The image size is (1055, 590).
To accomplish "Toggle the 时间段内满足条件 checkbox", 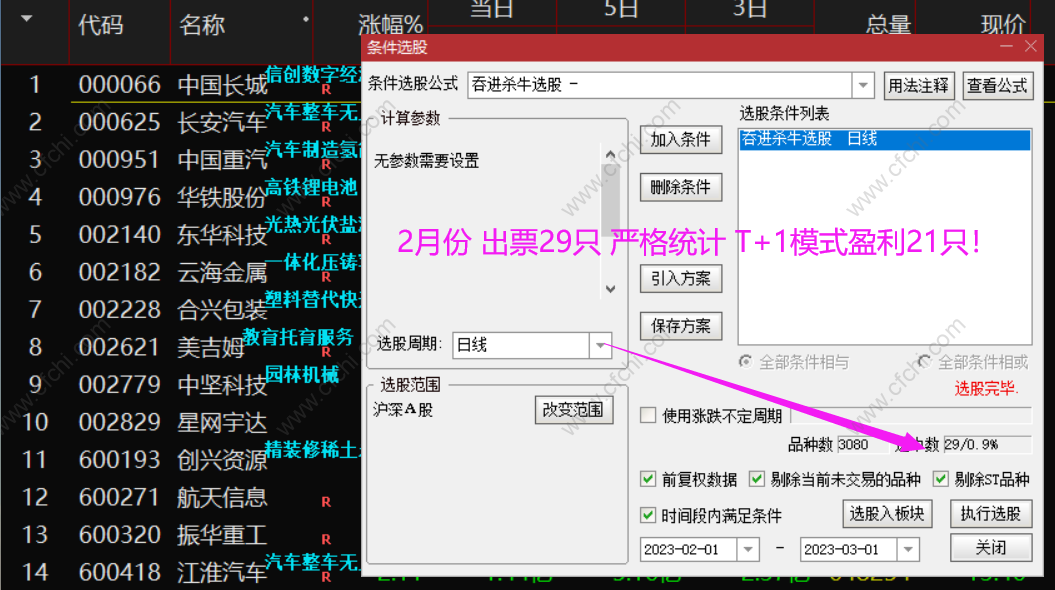I will coord(648,515).
